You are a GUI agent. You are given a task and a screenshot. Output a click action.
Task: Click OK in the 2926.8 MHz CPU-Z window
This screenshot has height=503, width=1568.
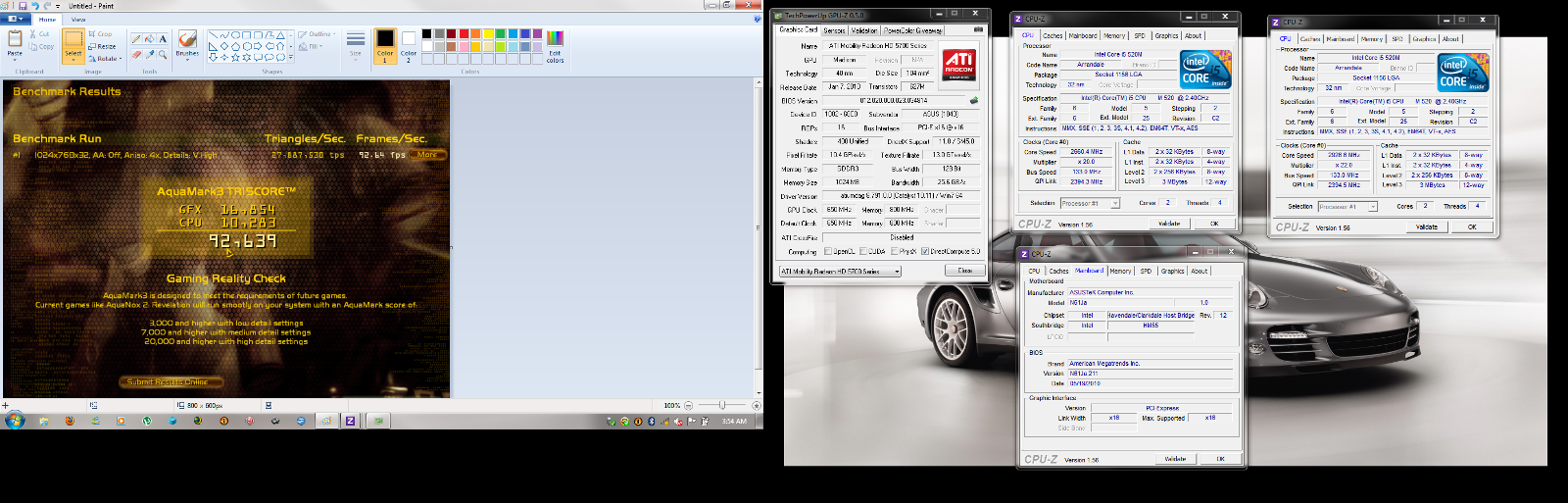tap(1472, 226)
